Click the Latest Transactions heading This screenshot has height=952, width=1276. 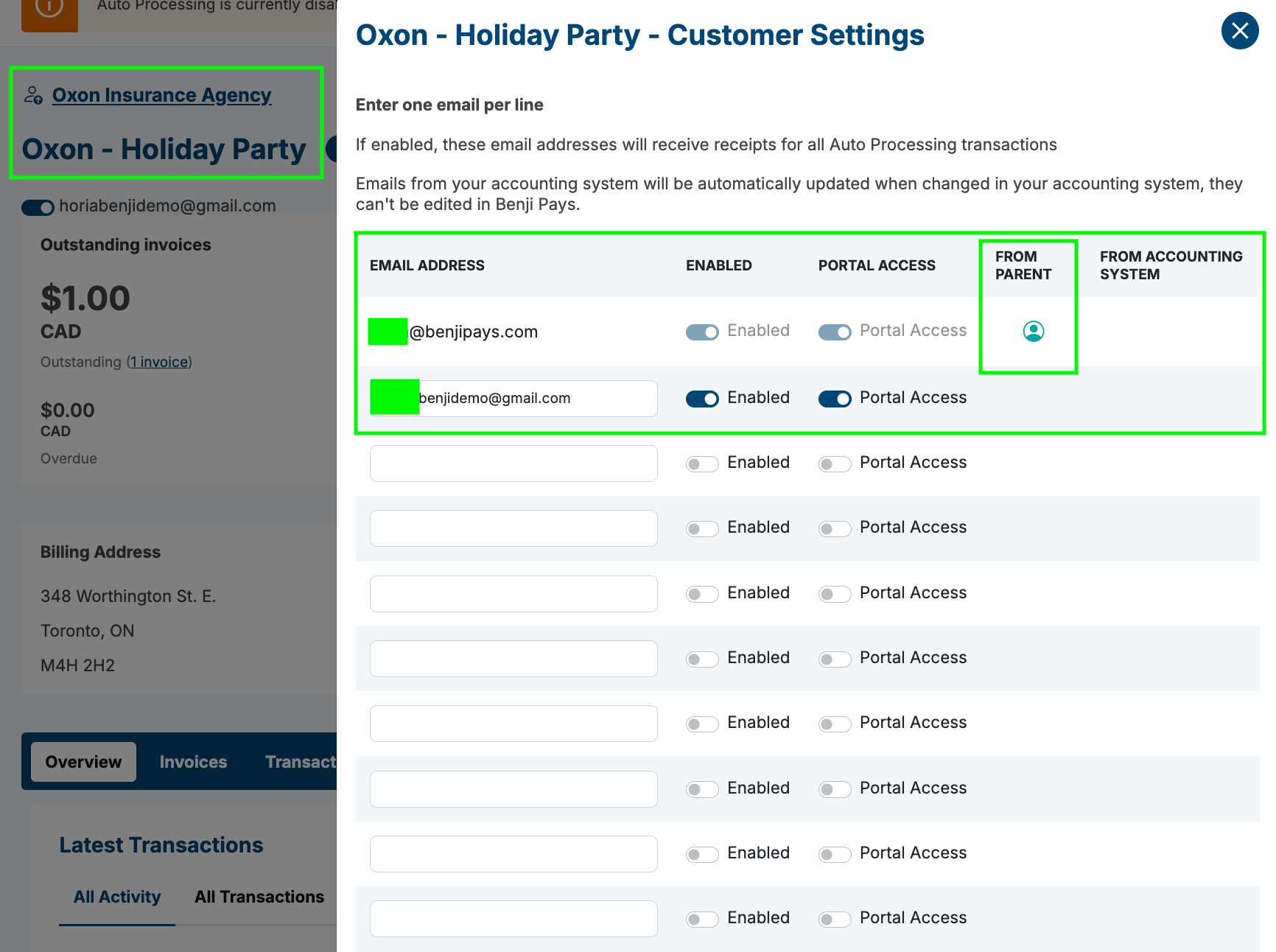point(161,845)
